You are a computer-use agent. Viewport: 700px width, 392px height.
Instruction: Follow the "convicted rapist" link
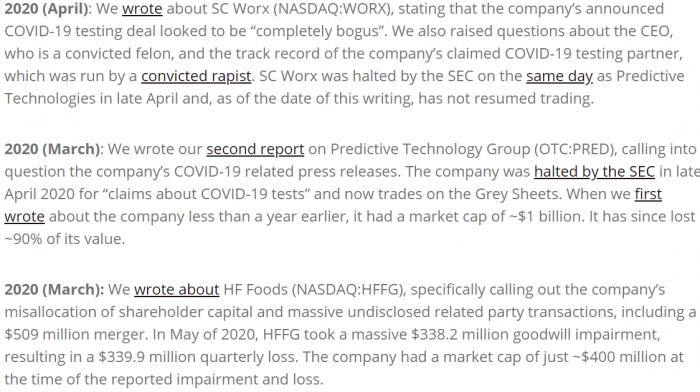point(196,76)
